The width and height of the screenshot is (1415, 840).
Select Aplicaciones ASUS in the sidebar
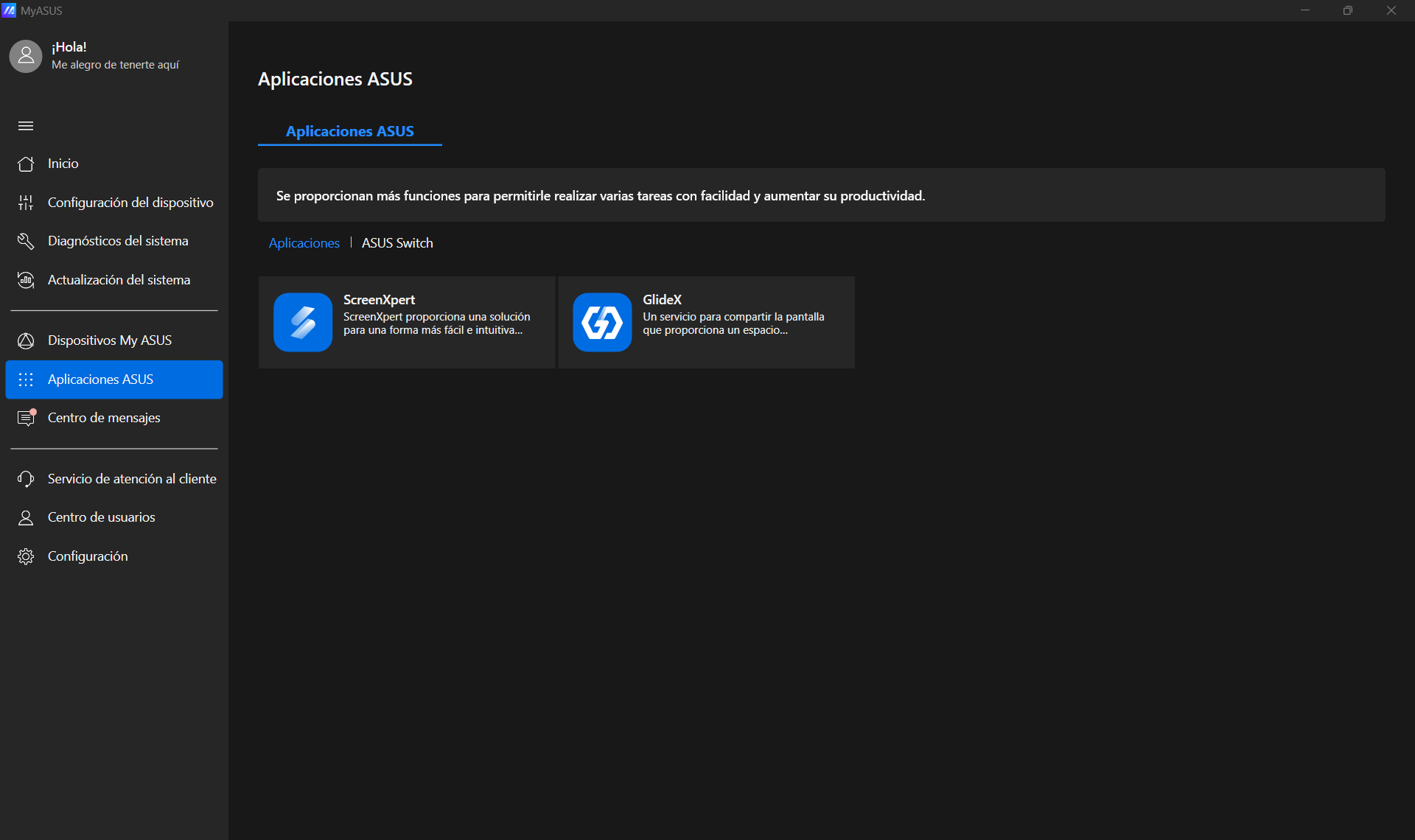114,379
